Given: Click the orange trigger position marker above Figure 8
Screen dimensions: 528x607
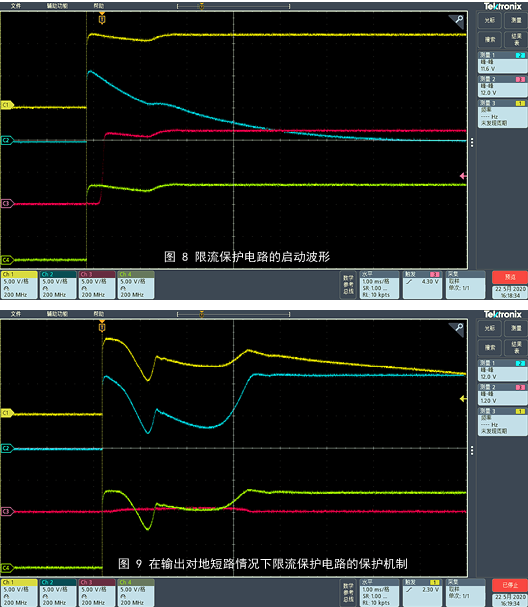Looking at the screenshot, I should pyautogui.click(x=102, y=19).
